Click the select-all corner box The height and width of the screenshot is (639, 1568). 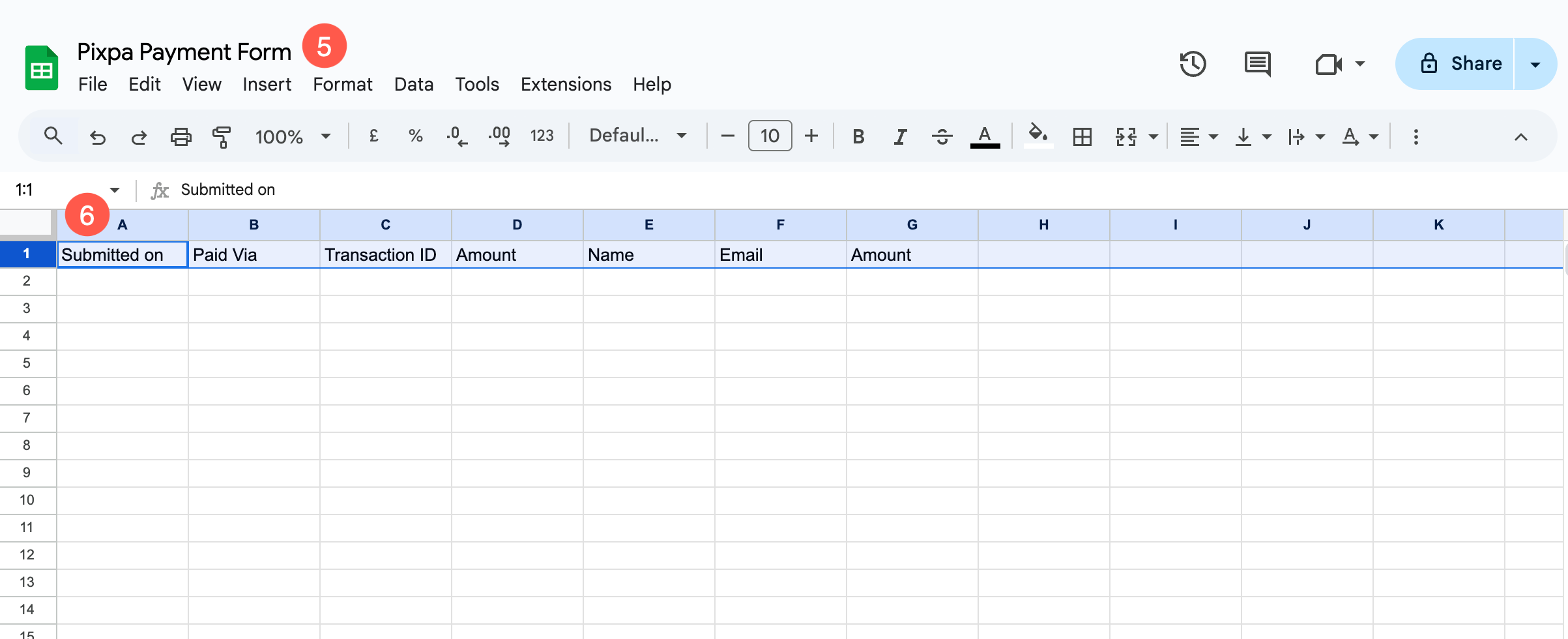click(27, 223)
